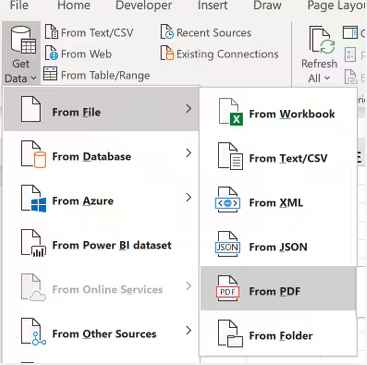Expand the From Azure submenu chevron
Viewport: 367px width, 365px height.
189,197
